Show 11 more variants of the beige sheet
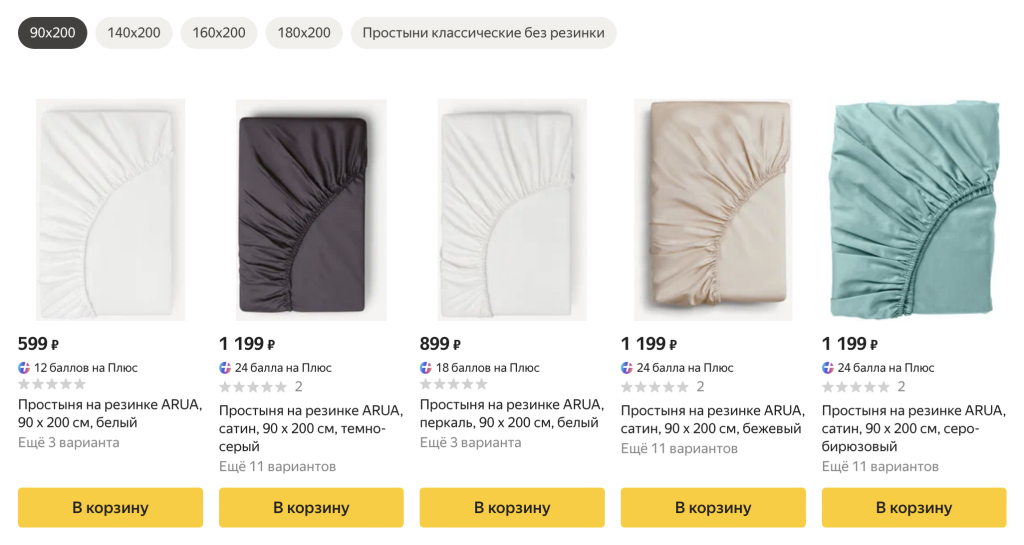 click(679, 448)
